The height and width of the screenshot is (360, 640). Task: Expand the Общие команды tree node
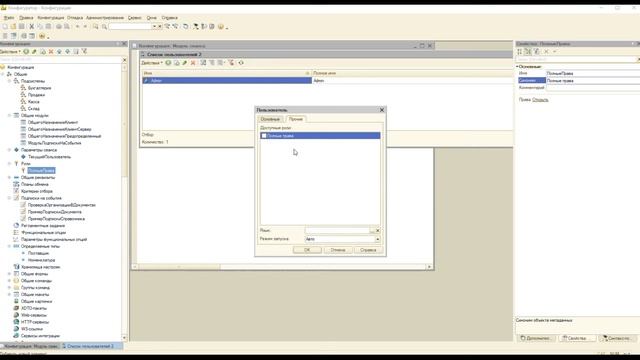(9, 281)
